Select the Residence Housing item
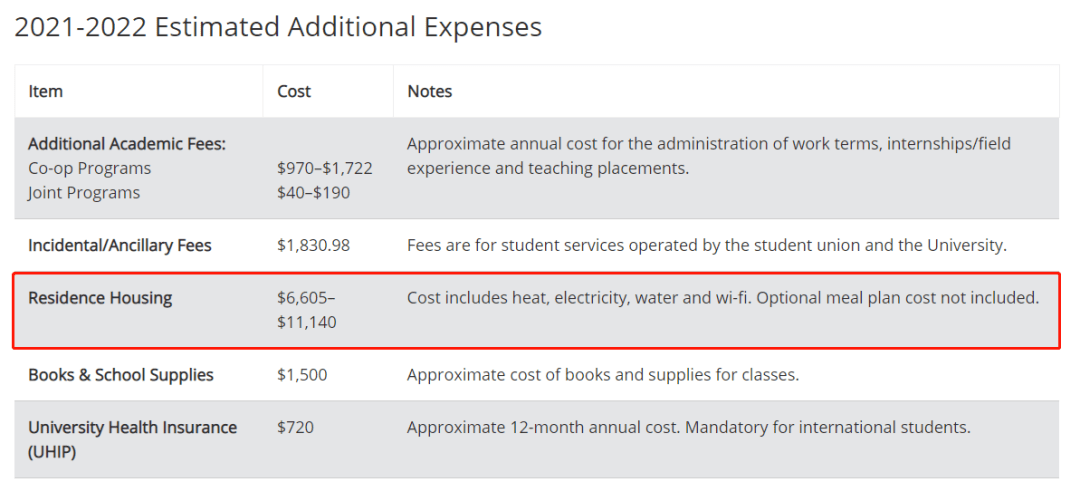The image size is (1080, 501). click(100, 298)
